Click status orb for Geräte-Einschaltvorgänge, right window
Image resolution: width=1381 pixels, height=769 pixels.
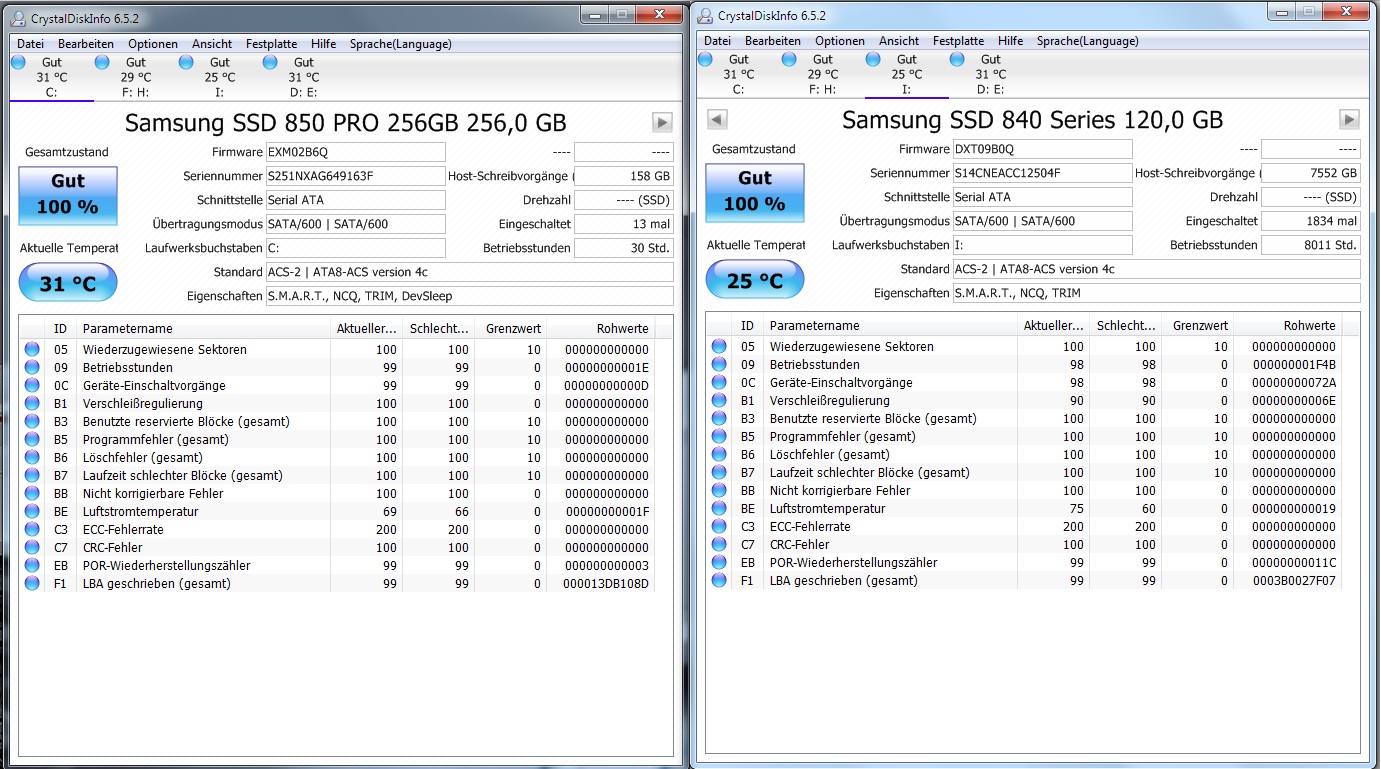tap(719, 383)
